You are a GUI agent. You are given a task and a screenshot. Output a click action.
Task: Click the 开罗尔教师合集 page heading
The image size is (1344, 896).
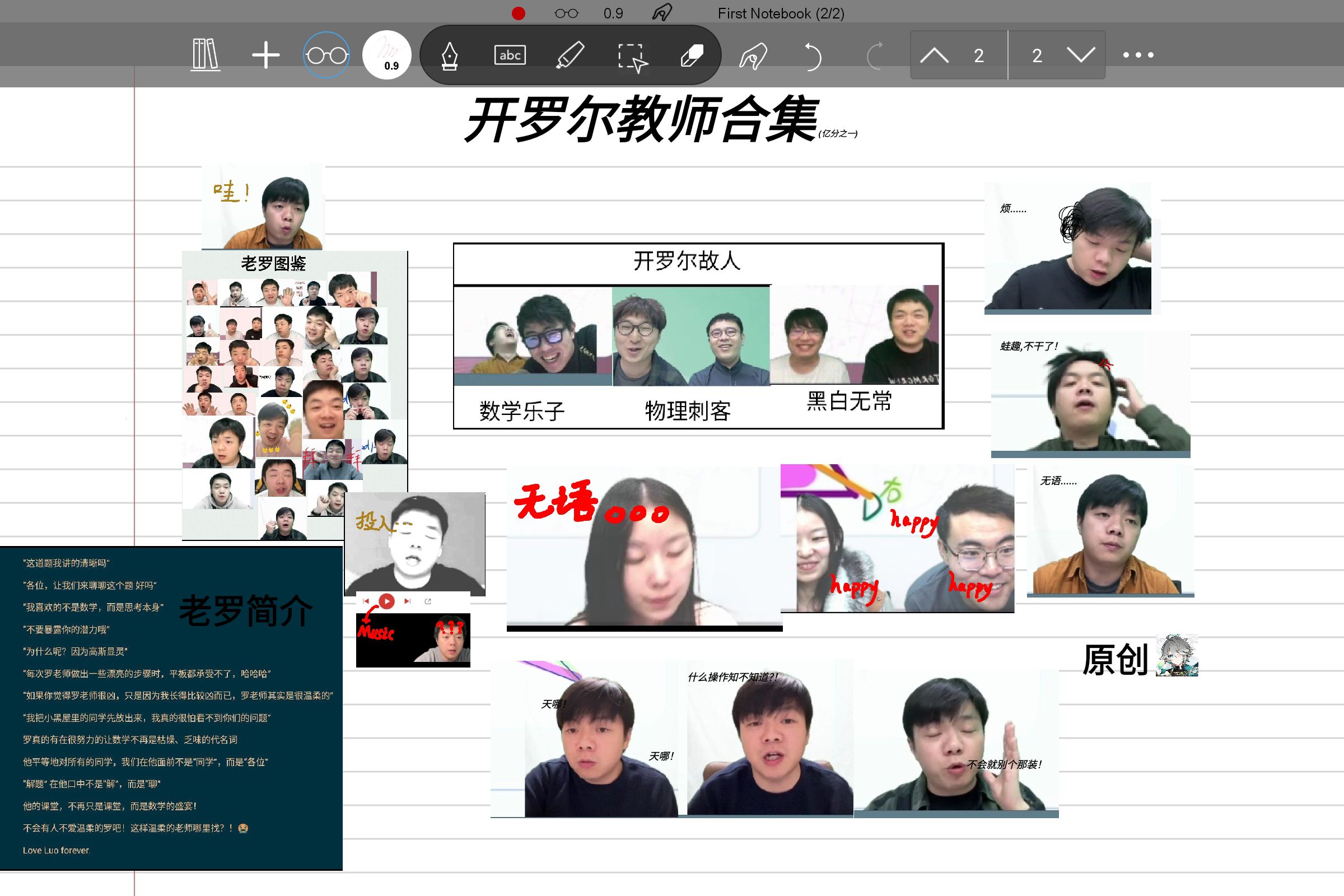click(x=641, y=120)
